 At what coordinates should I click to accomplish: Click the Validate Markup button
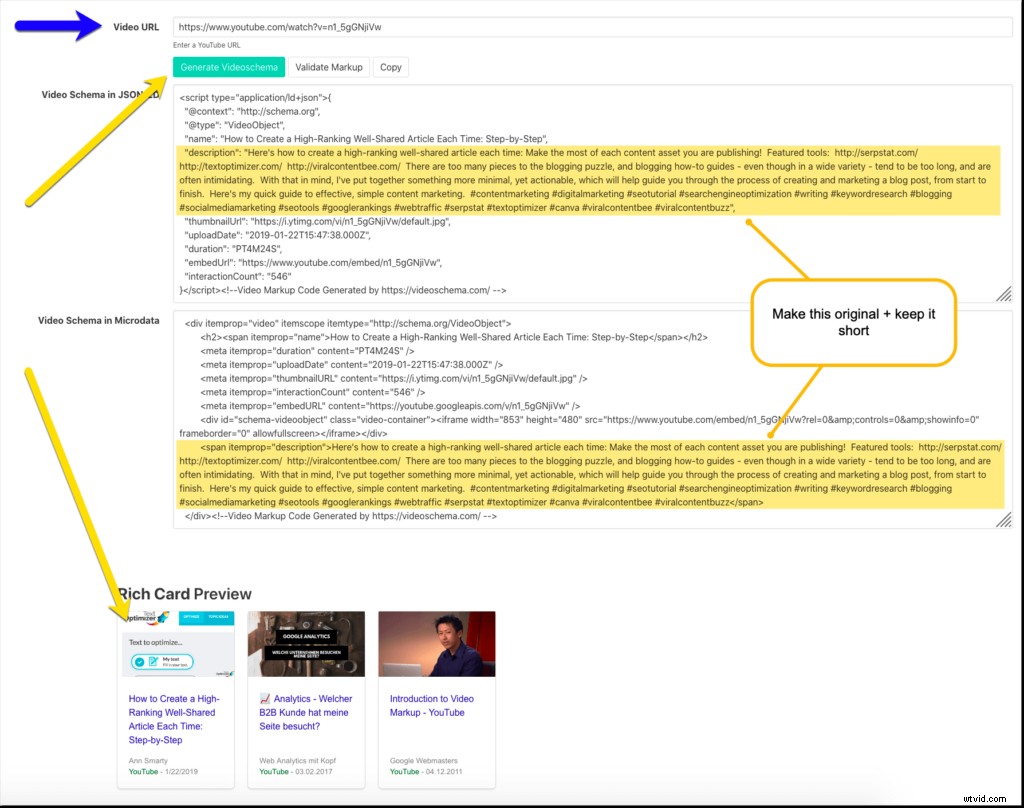pyautogui.click(x=329, y=67)
